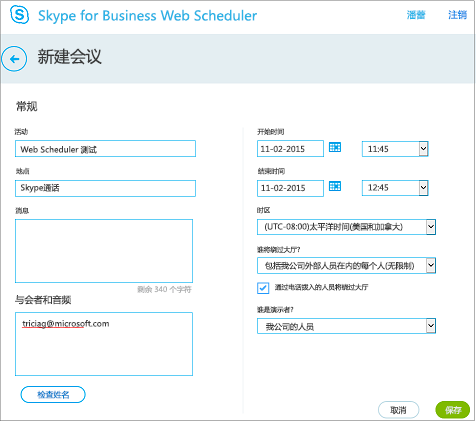
Task: Click the attendees box with triciag@microsoft.com
Action: coord(104,344)
